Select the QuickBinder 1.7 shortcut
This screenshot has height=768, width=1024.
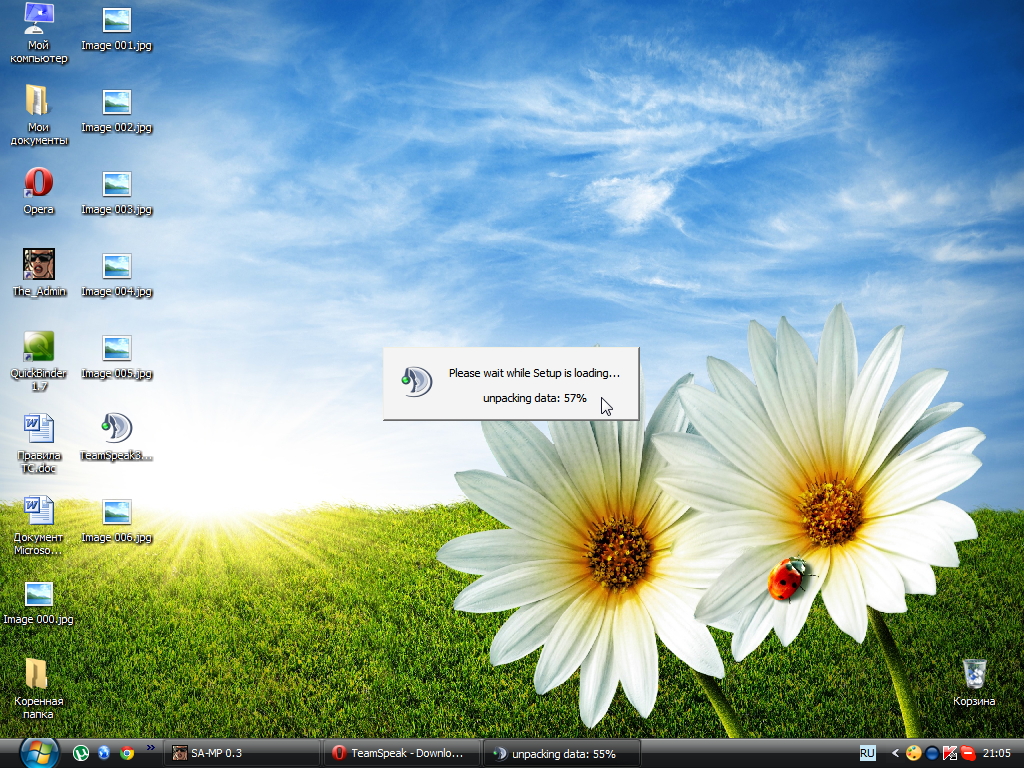click(x=39, y=361)
